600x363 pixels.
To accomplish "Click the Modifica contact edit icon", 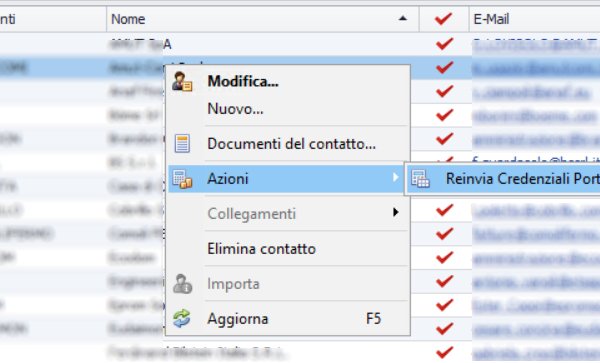I will [x=182, y=81].
